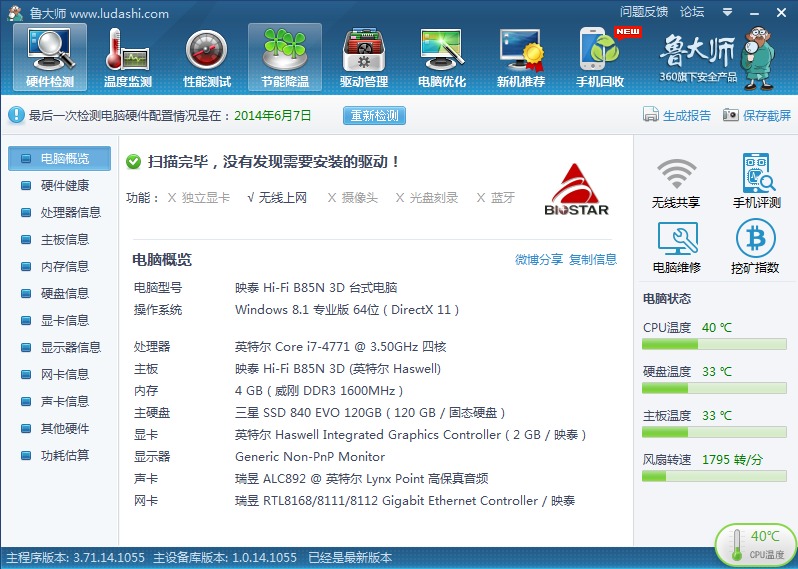Click the 三星 SSD 840 EVO disk text
798x569 pixels.
pyautogui.click(x=370, y=412)
